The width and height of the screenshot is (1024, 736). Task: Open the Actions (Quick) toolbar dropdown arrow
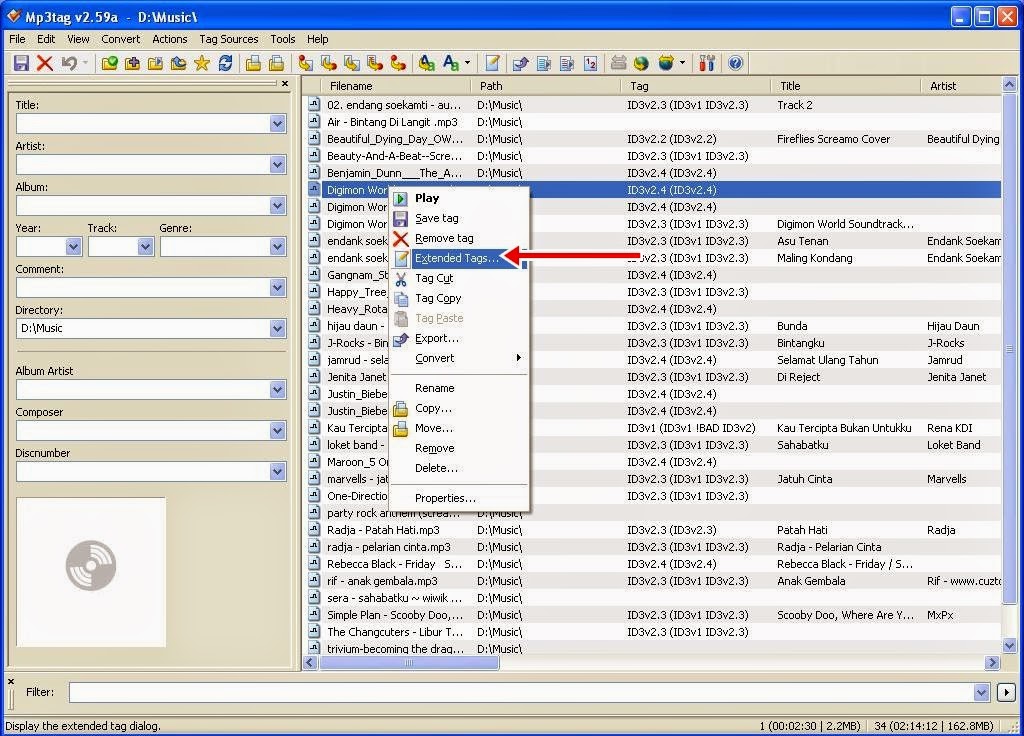(x=468, y=63)
